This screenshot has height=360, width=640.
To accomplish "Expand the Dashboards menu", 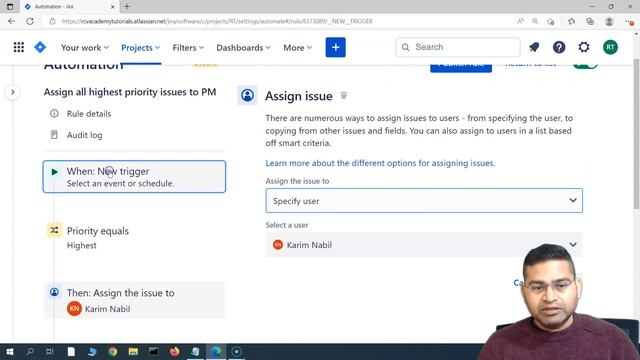I will click(x=243, y=47).
